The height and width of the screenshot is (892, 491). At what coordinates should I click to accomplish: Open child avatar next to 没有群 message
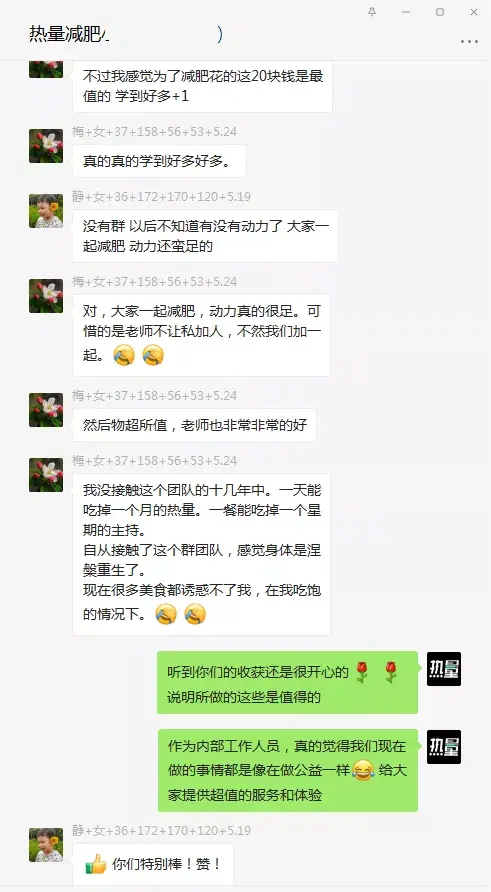(x=46, y=211)
